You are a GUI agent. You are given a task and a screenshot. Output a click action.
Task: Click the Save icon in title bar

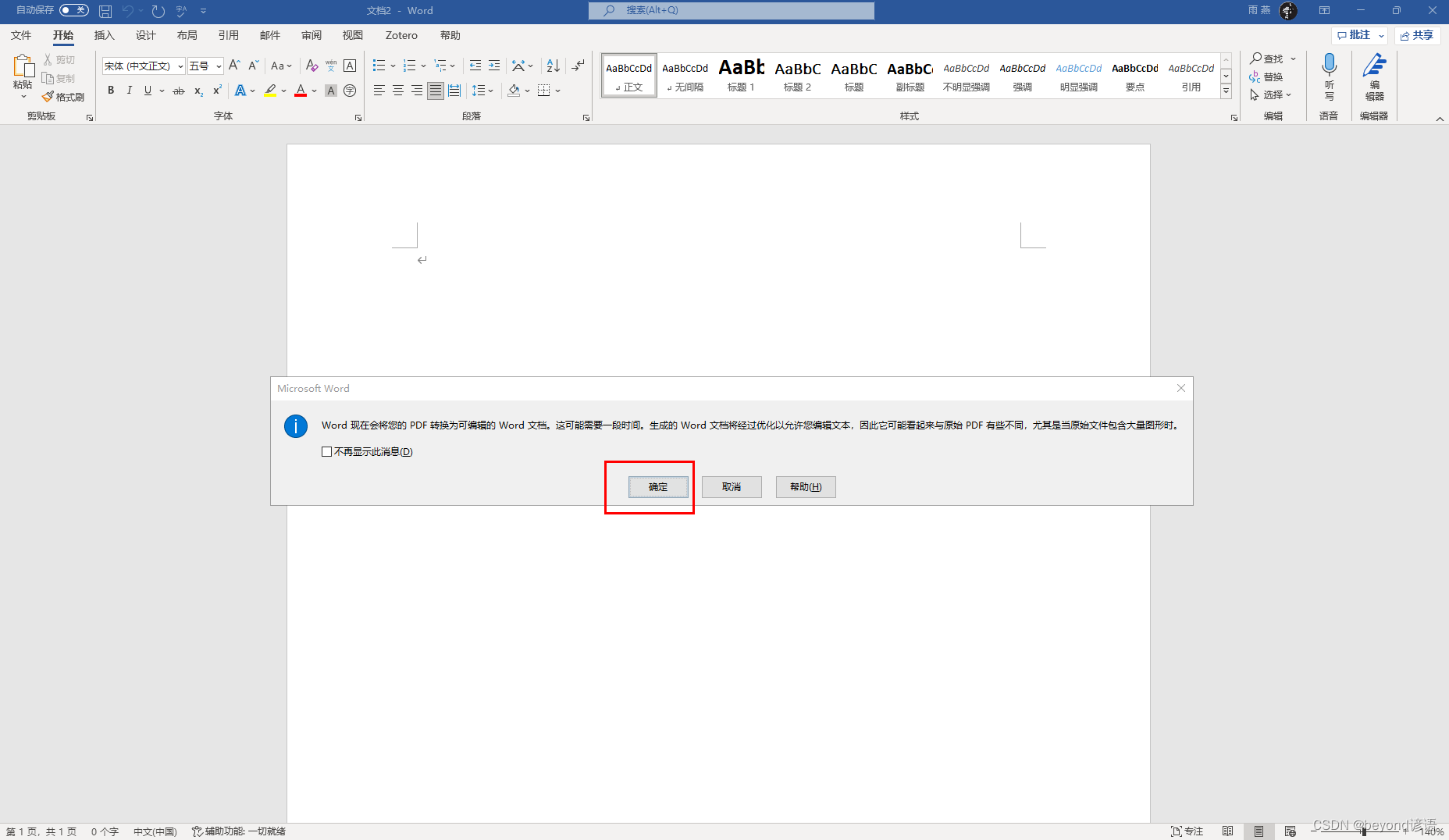(x=105, y=11)
